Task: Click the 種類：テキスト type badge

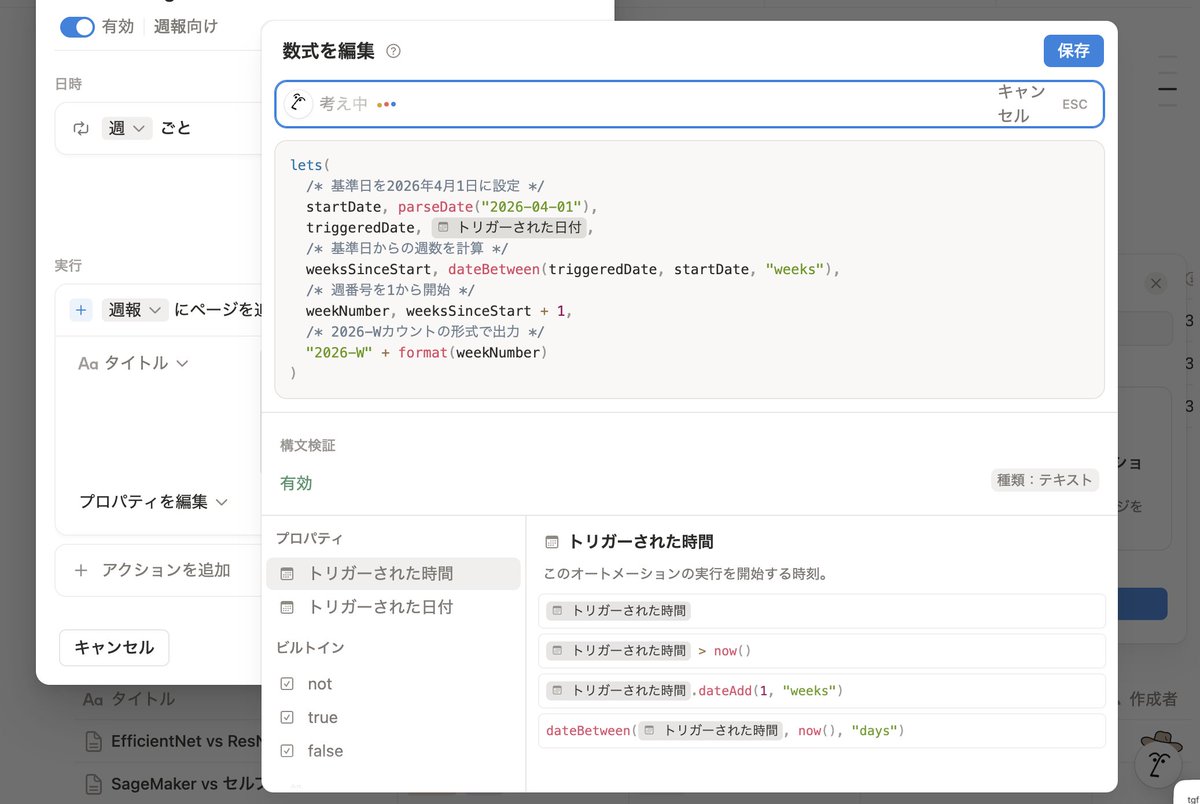Action: click(x=1045, y=480)
